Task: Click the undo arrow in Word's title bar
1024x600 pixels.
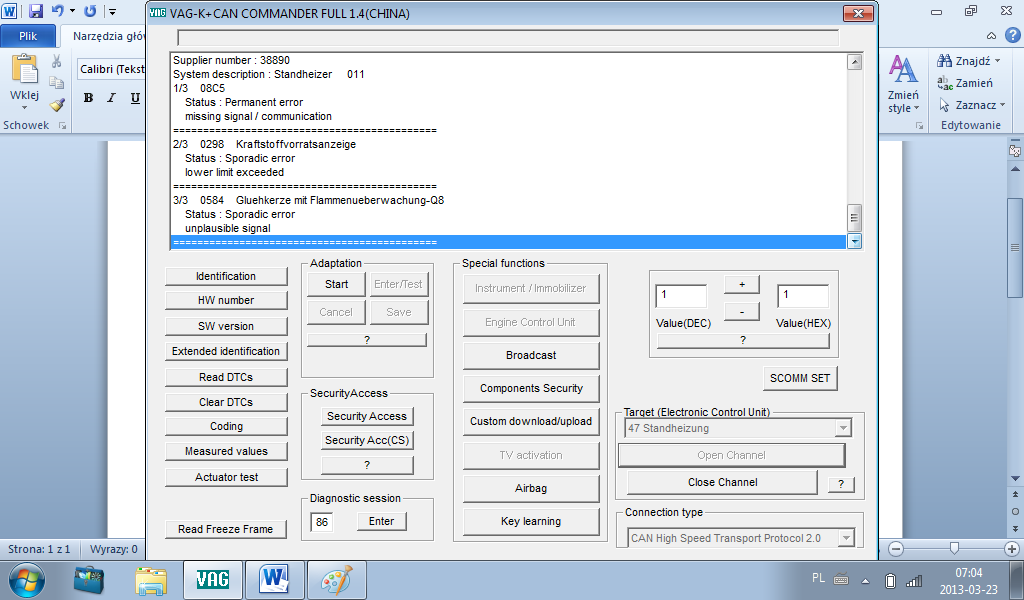Action: point(58,11)
